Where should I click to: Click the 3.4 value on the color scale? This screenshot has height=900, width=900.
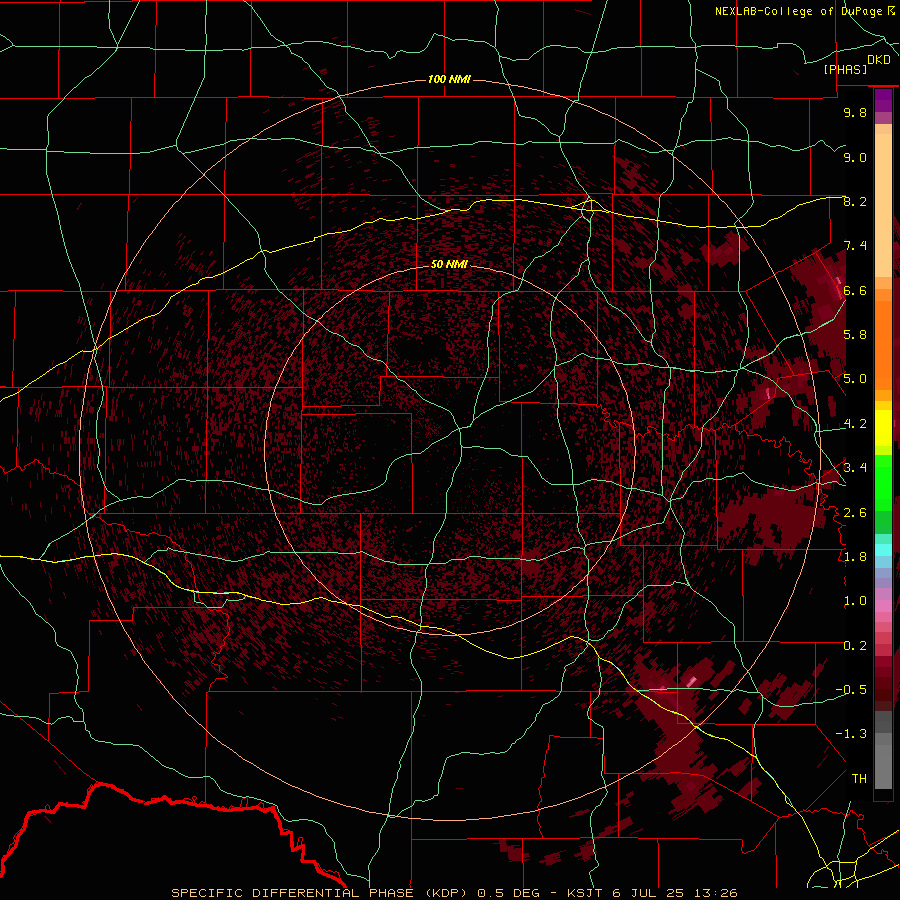point(855,468)
